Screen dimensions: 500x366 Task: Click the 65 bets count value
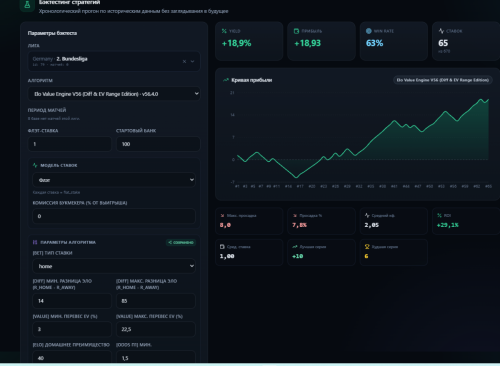(443, 43)
